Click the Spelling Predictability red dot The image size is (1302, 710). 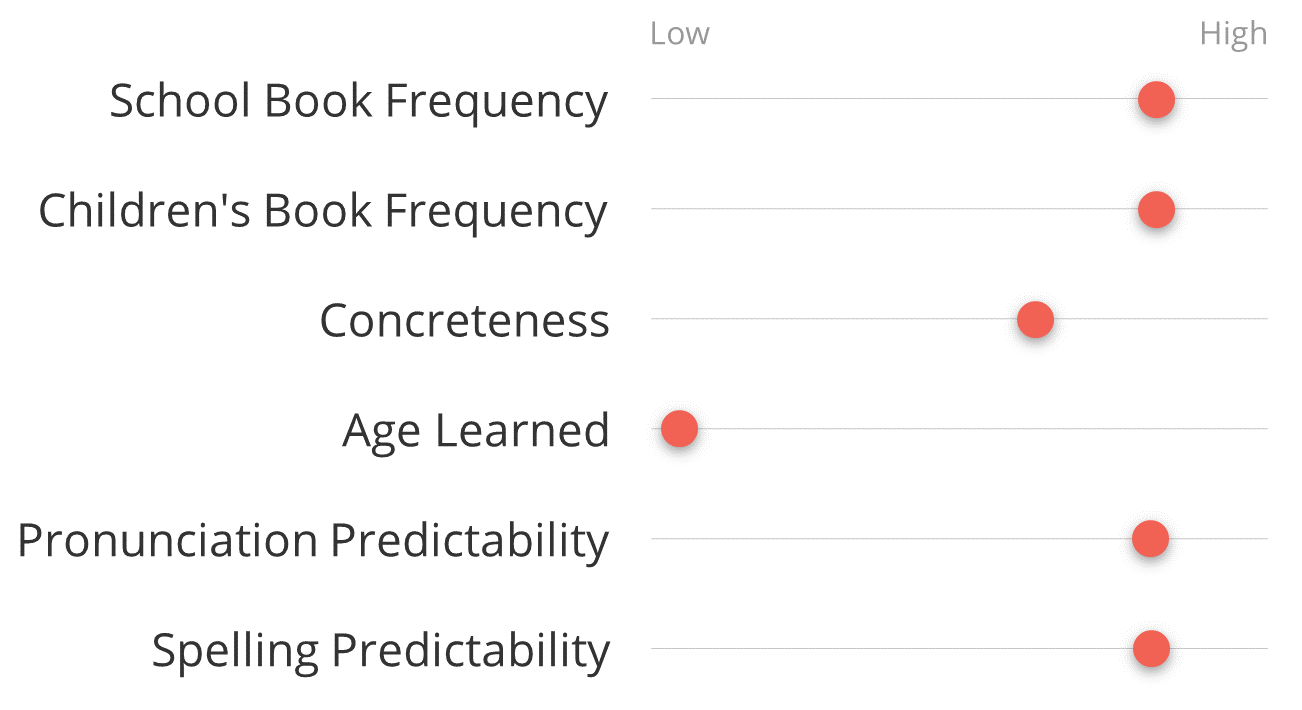(1151, 649)
